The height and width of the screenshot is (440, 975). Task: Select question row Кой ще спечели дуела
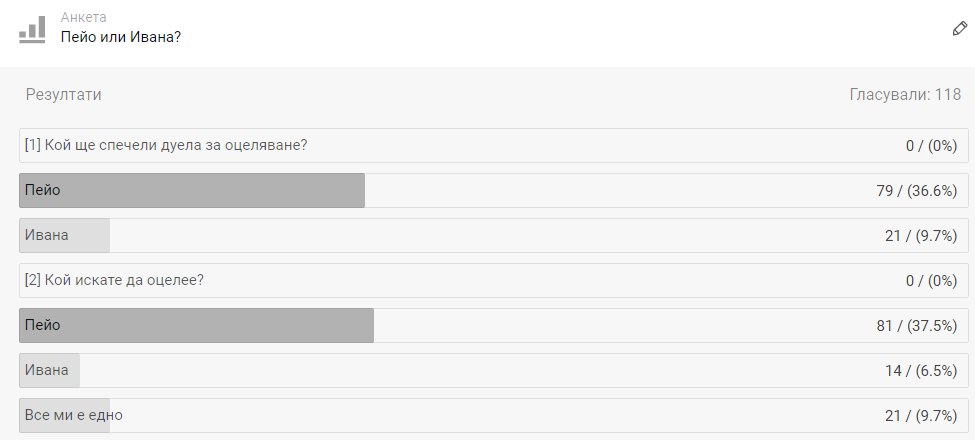[x=494, y=145]
